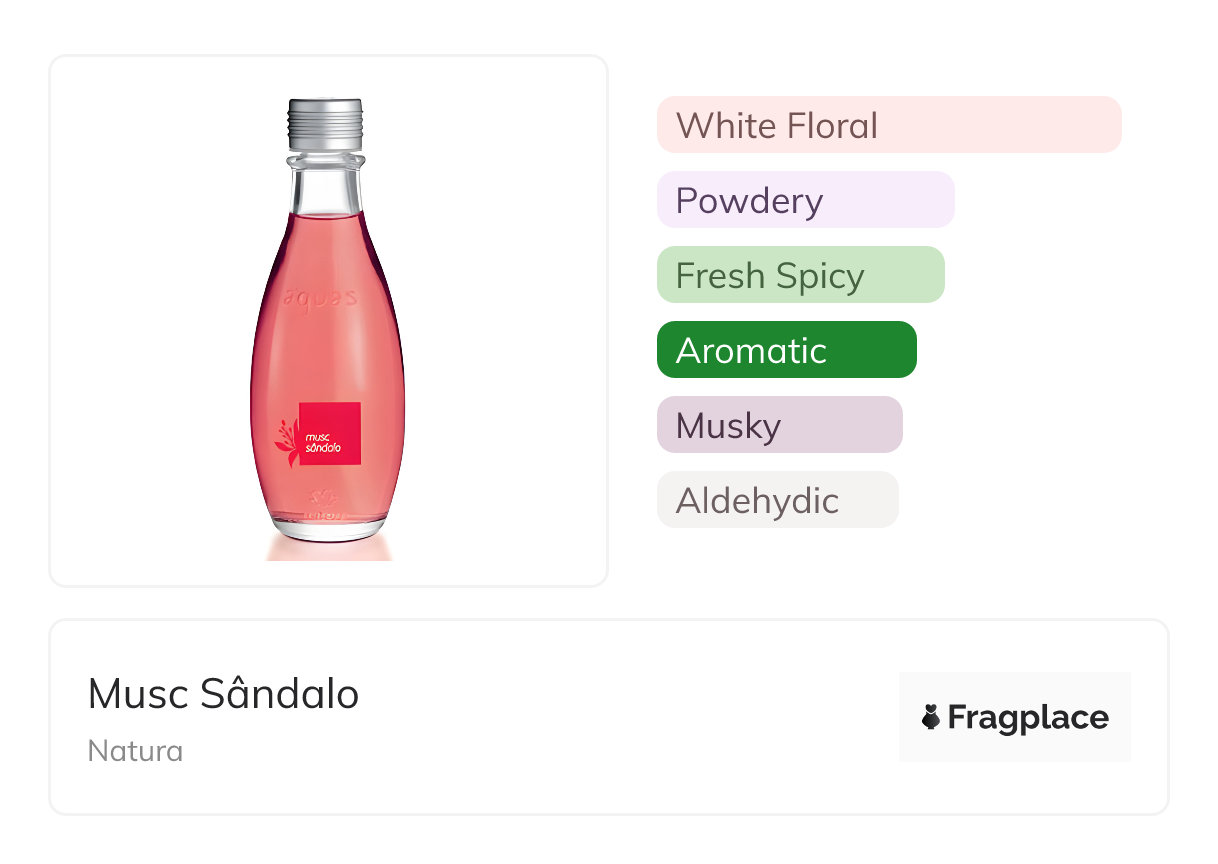Select the White Floral accord bar

pyautogui.click(x=888, y=125)
